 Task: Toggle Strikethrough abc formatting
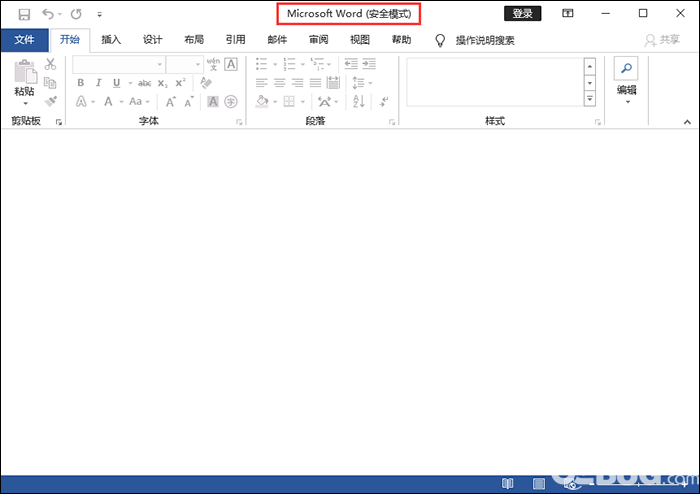point(144,83)
